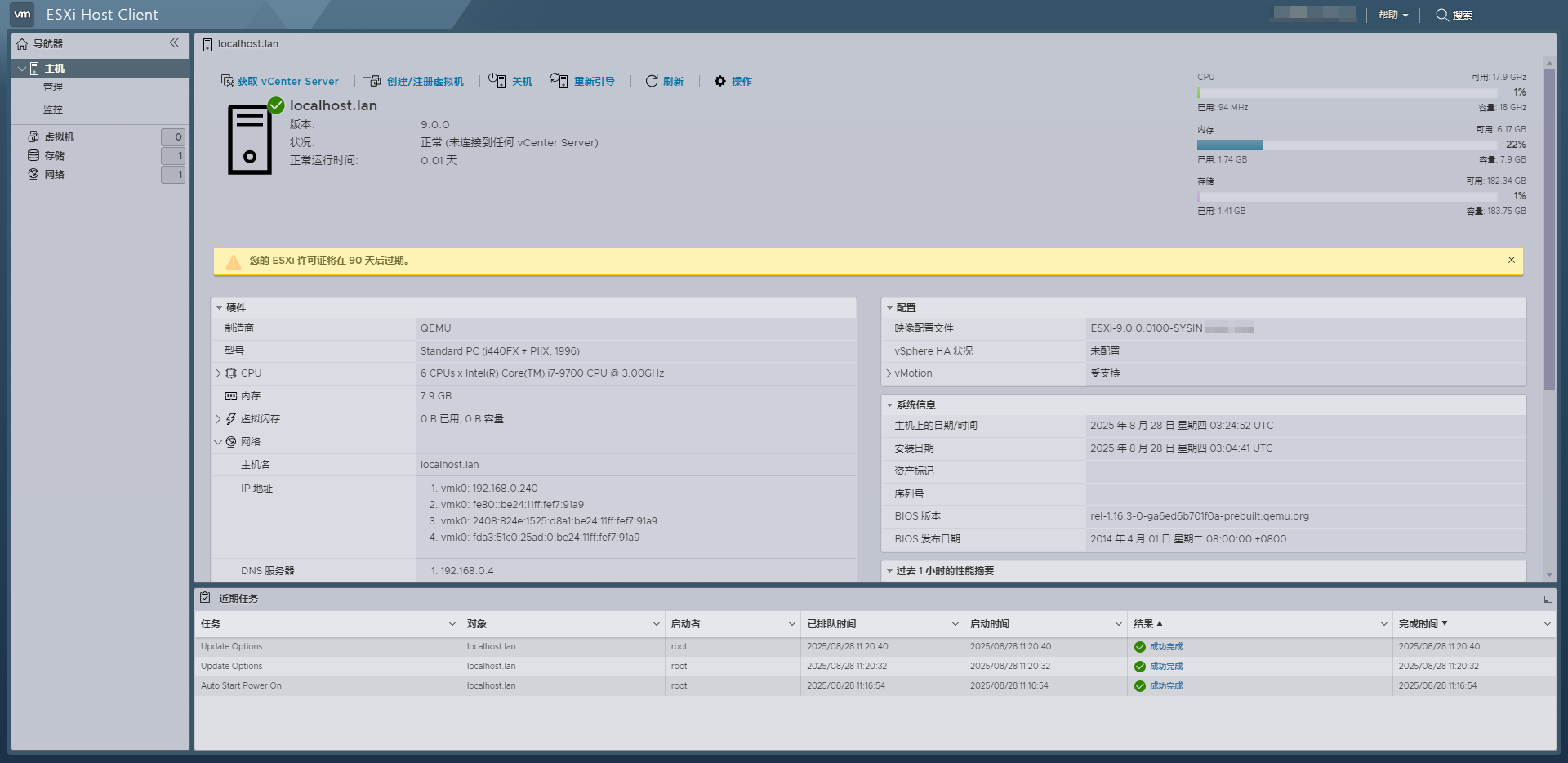Click the actions gear icon
1568x763 pixels.
pos(720,81)
